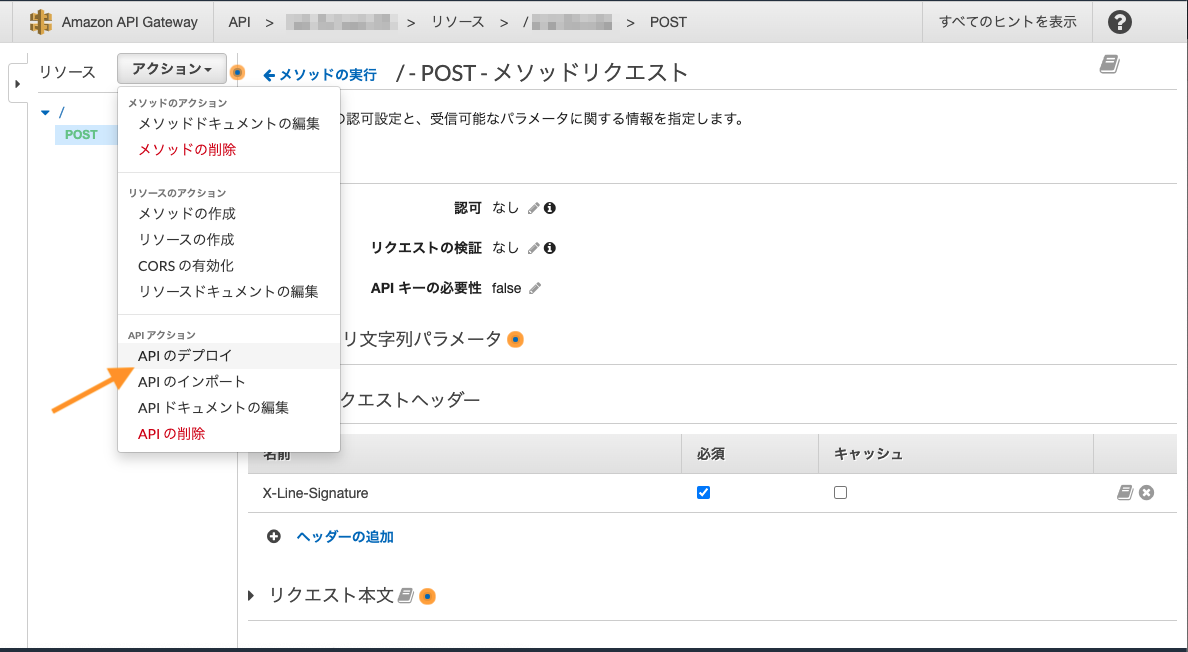Edit API キーの必要性 with pencil icon

coord(535,288)
